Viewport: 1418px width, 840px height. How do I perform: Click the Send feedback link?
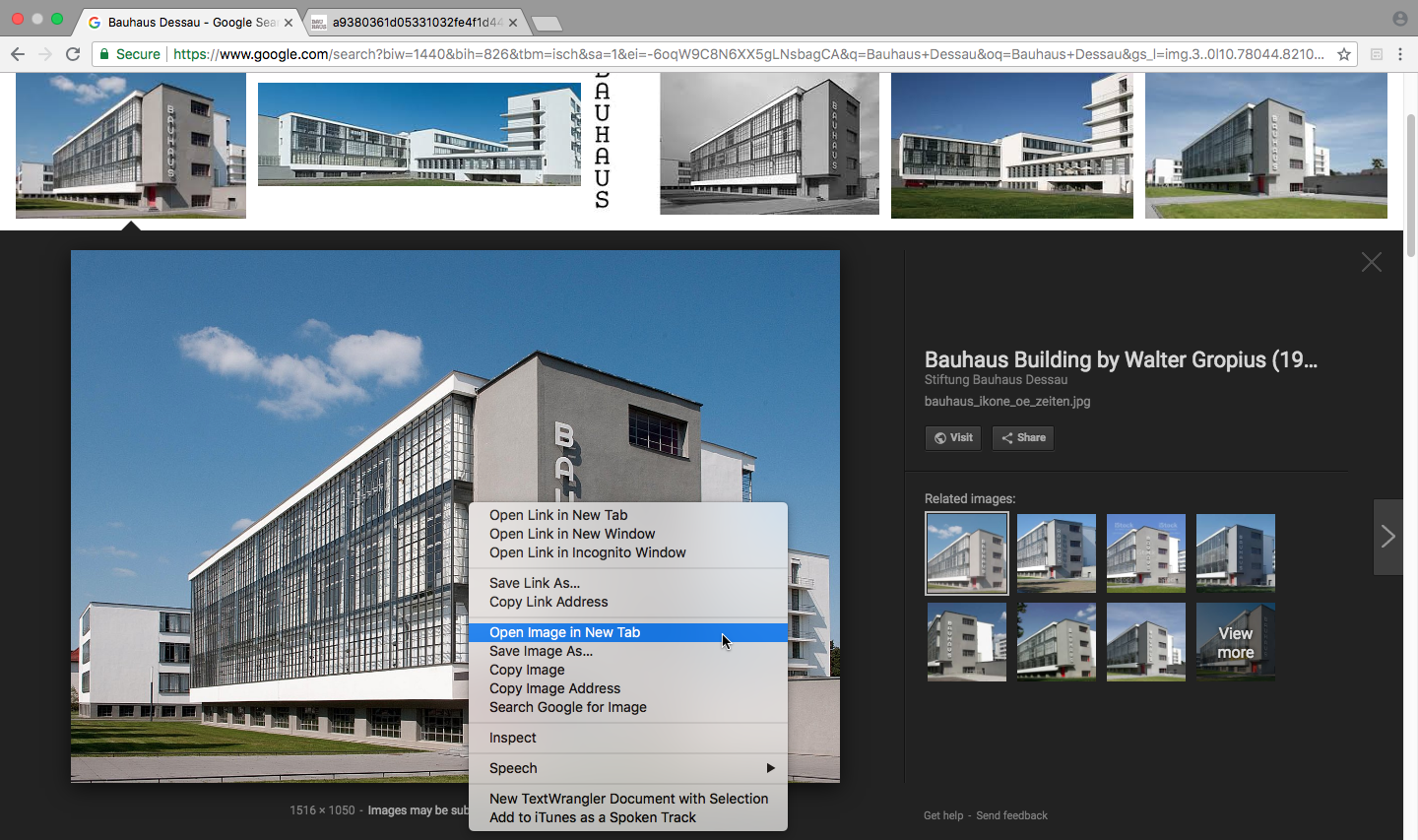pos(1011,815)
